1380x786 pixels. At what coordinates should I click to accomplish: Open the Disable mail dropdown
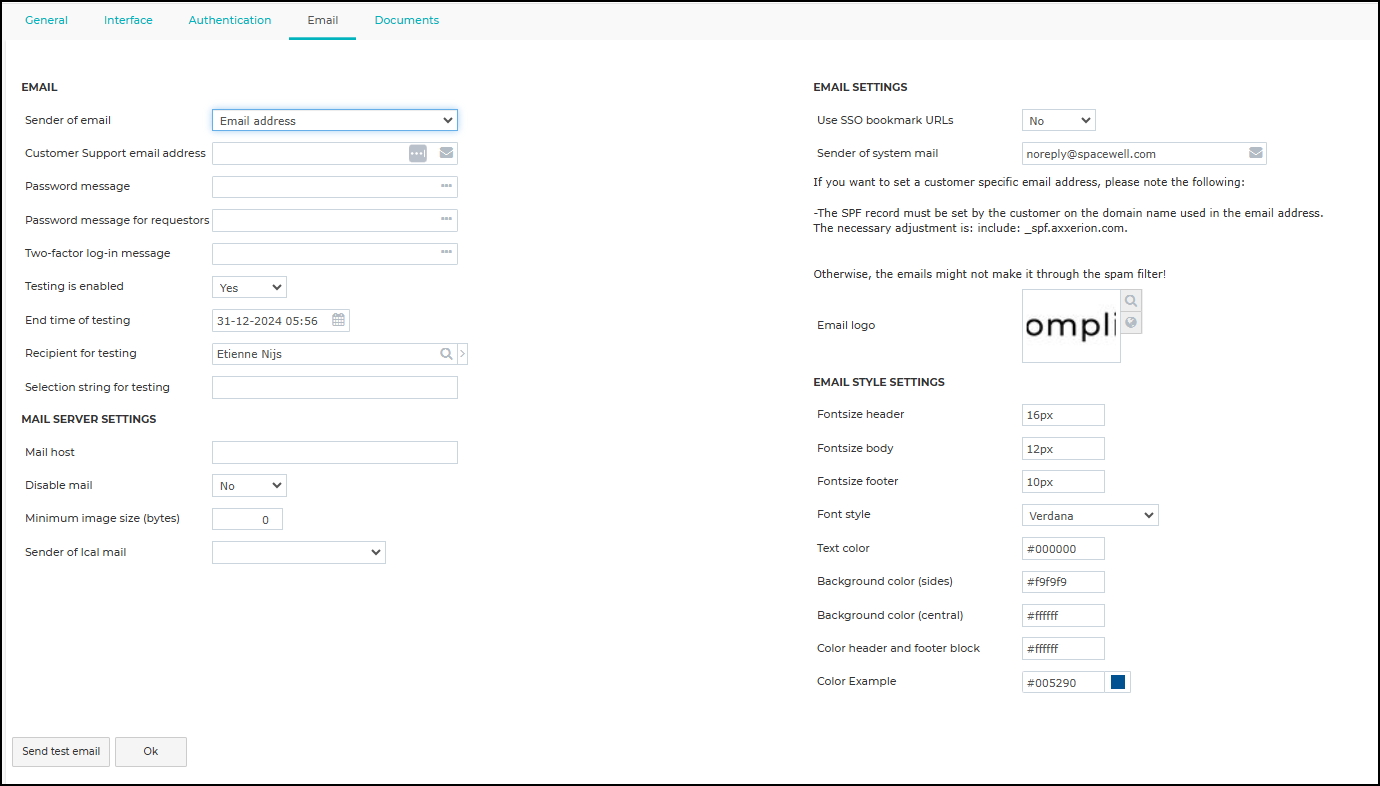[249, 486]
